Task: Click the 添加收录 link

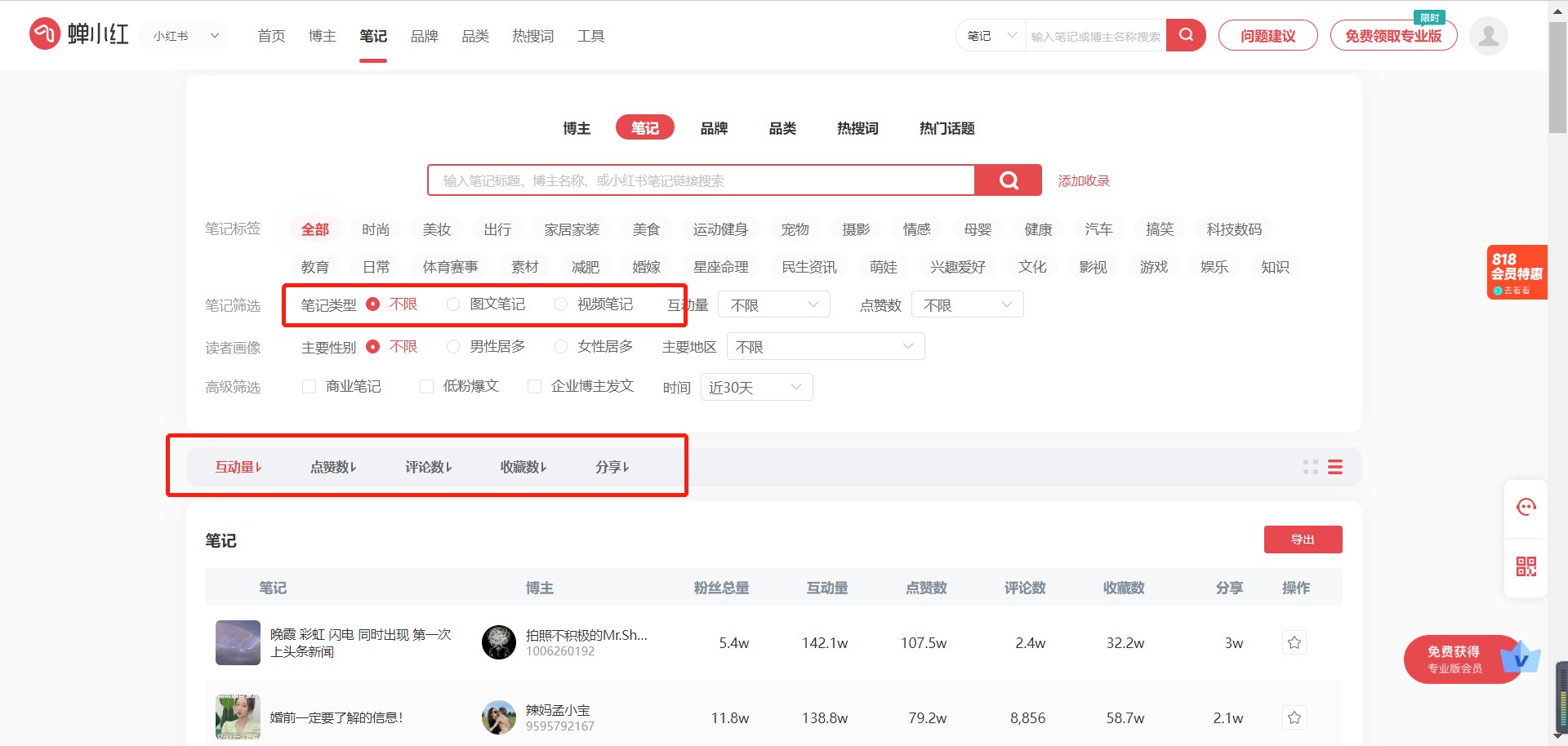Action: tap(1084, 180)
